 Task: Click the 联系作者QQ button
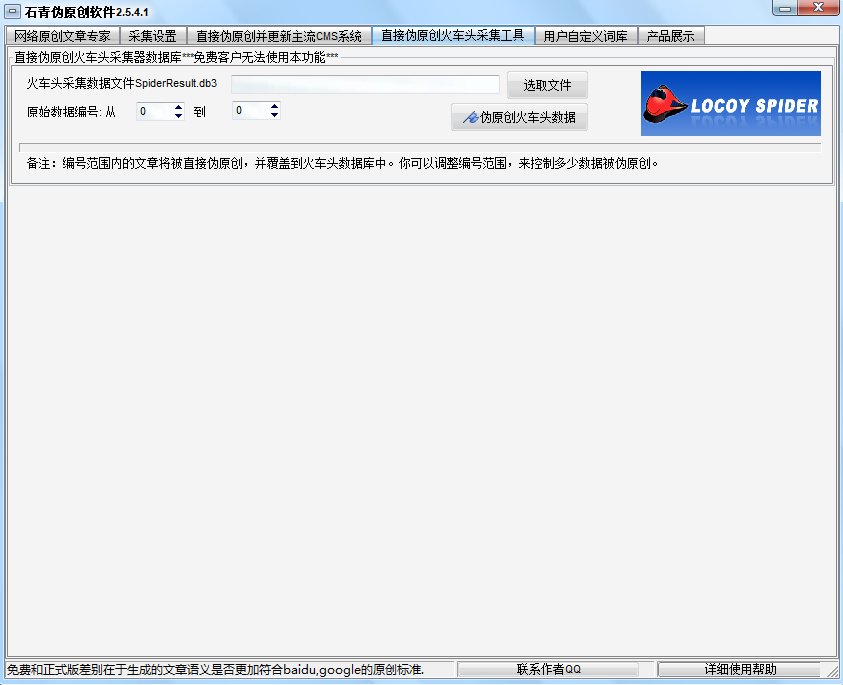pos(548,669)
